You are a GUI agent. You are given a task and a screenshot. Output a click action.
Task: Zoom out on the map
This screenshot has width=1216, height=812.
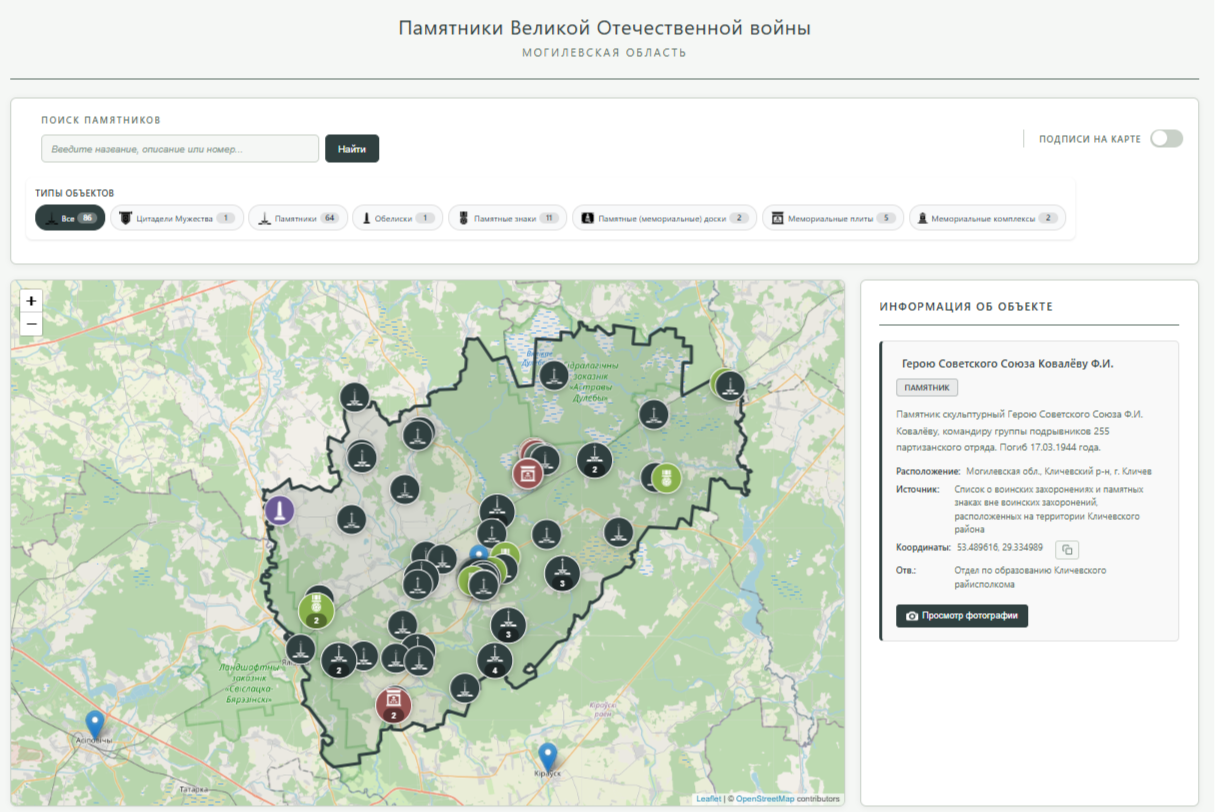point(31,324)
